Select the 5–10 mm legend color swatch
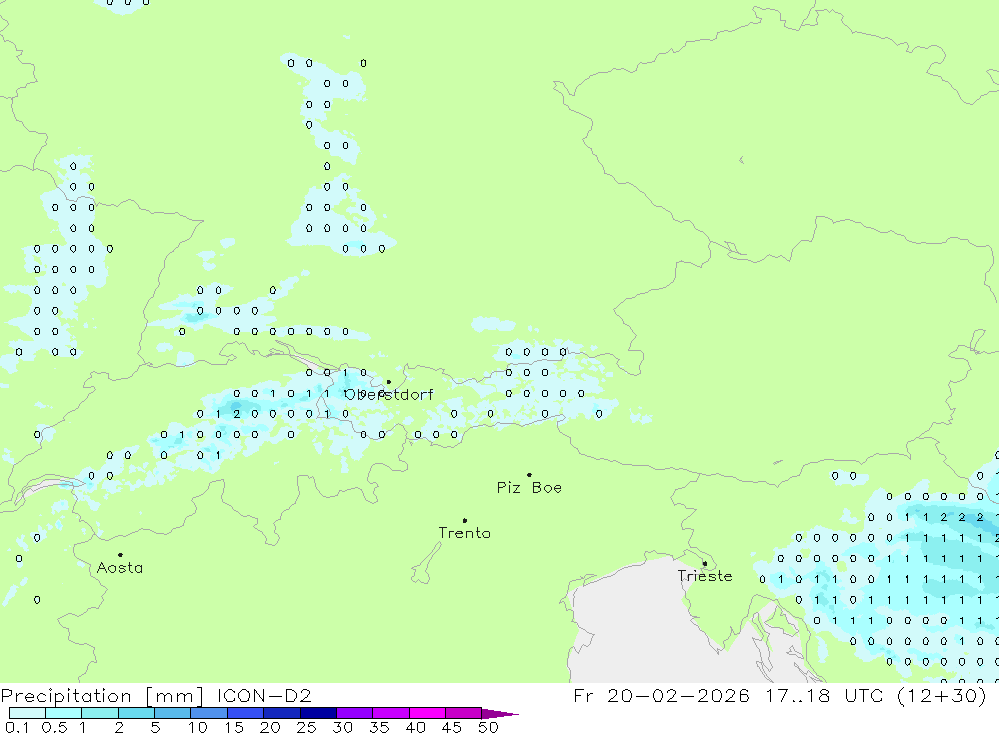The width and height of the screenshot is (1000, 733). (173, 713)
